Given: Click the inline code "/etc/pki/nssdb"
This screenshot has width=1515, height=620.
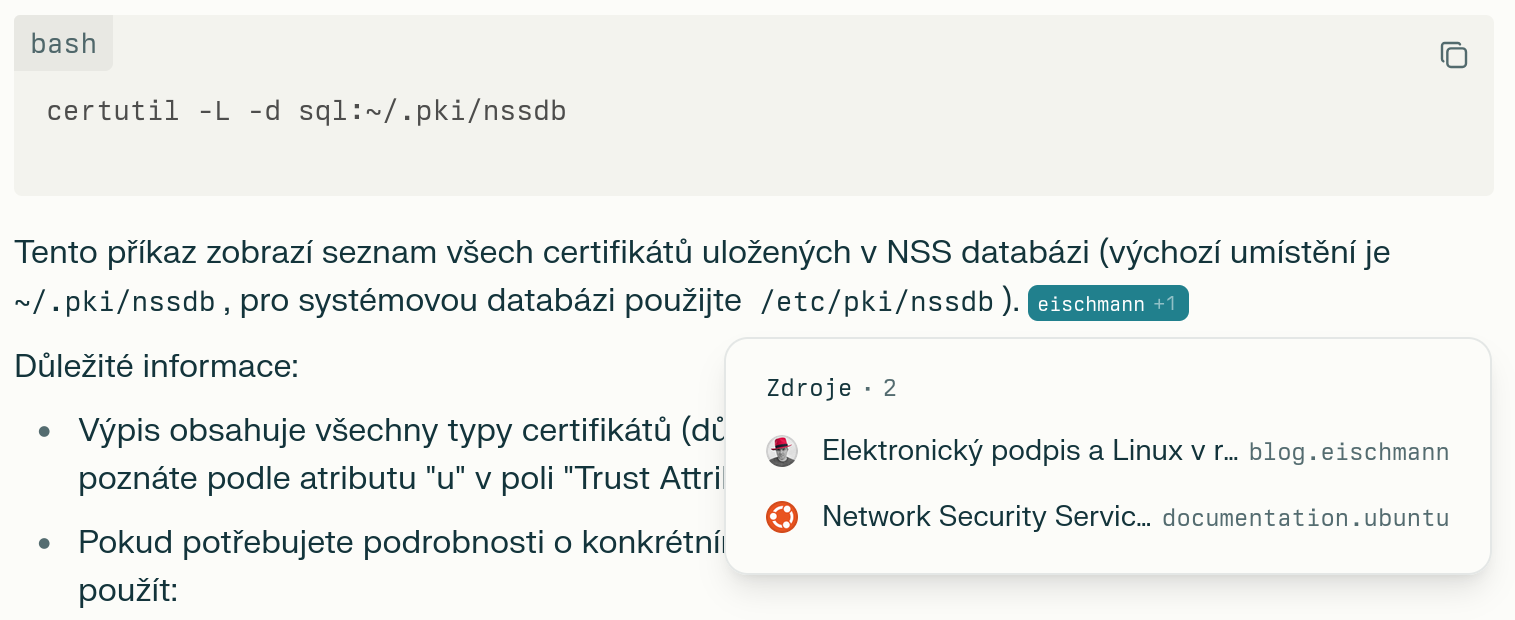Looking at the screenshot, I should 876,302.
